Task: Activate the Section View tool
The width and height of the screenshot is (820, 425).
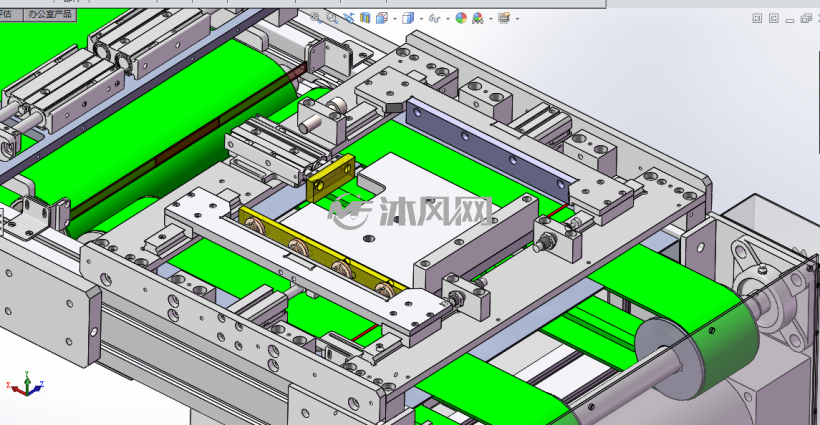Action: pyautogui.click(x=365, y=18)
